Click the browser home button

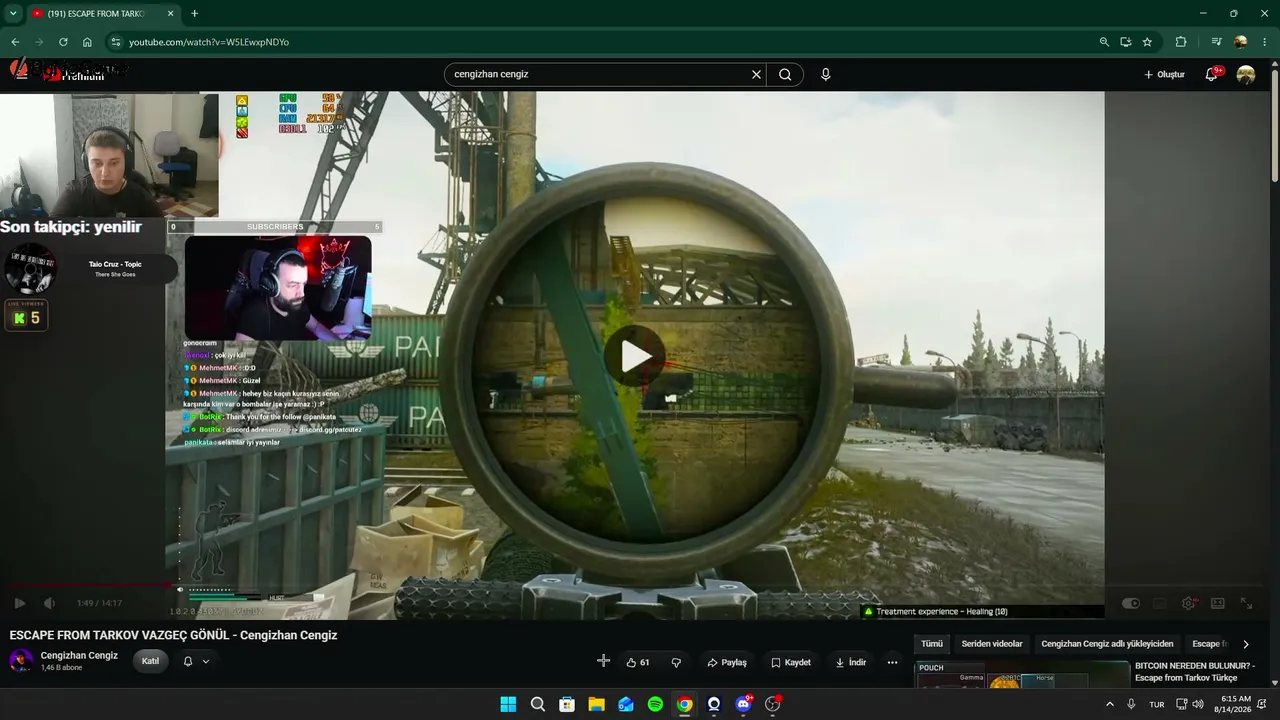tap(87, 42)
